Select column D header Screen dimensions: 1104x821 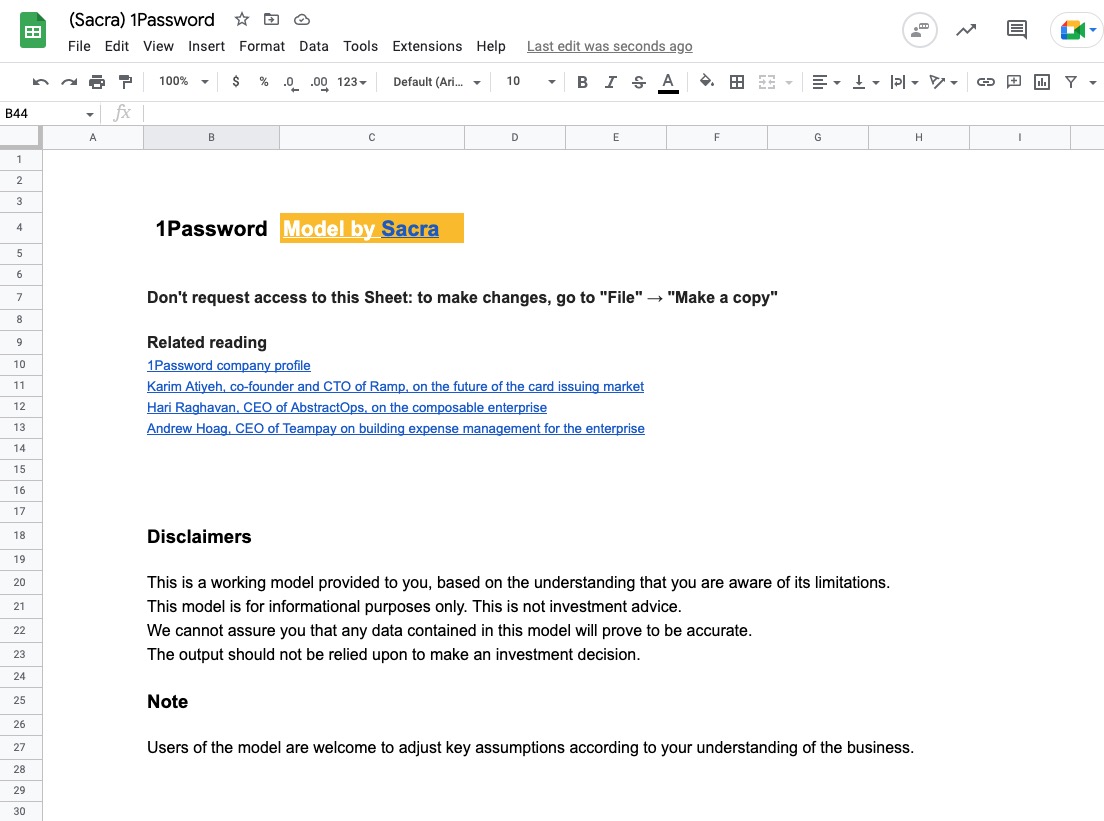pyautogui.click(x=515, y=137)
